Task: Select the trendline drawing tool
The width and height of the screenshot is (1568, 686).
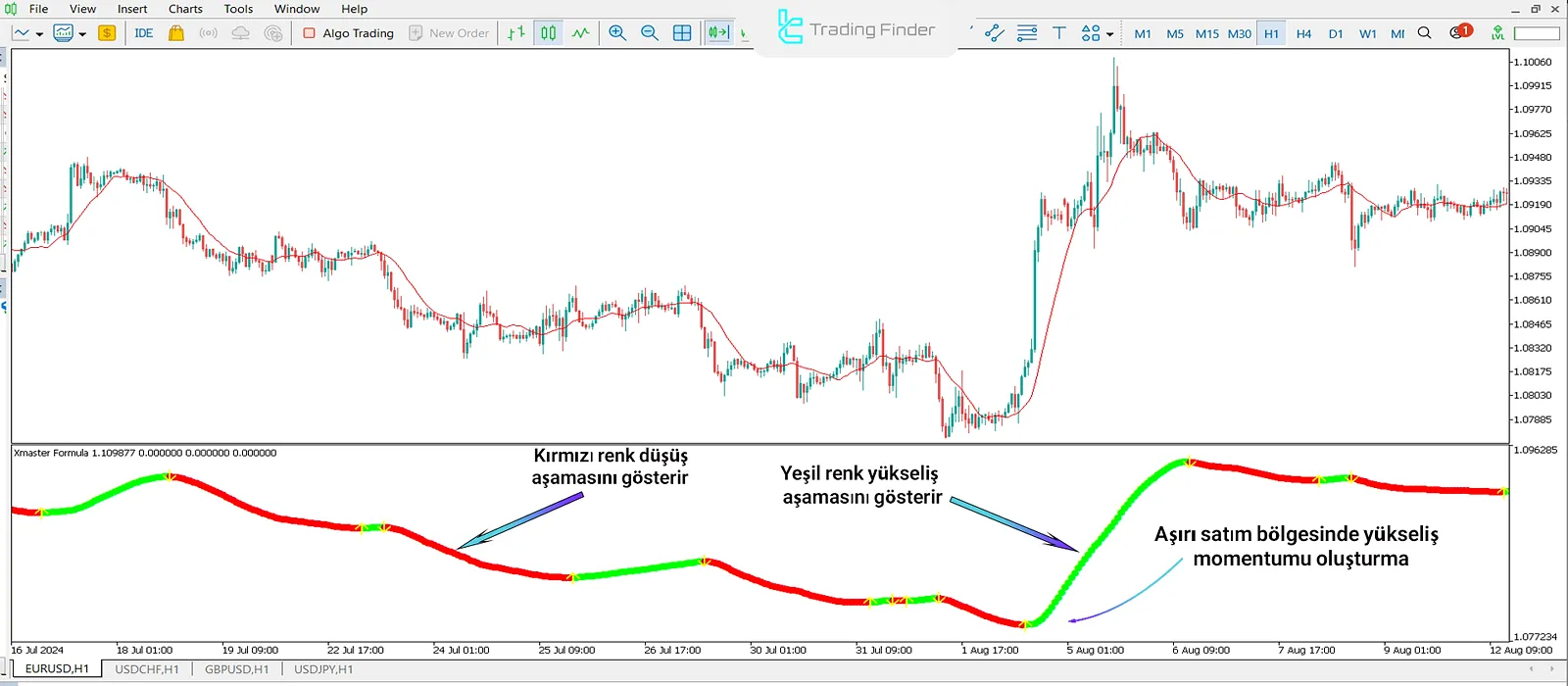Action: pyautogui.click(x=994, y=32)
